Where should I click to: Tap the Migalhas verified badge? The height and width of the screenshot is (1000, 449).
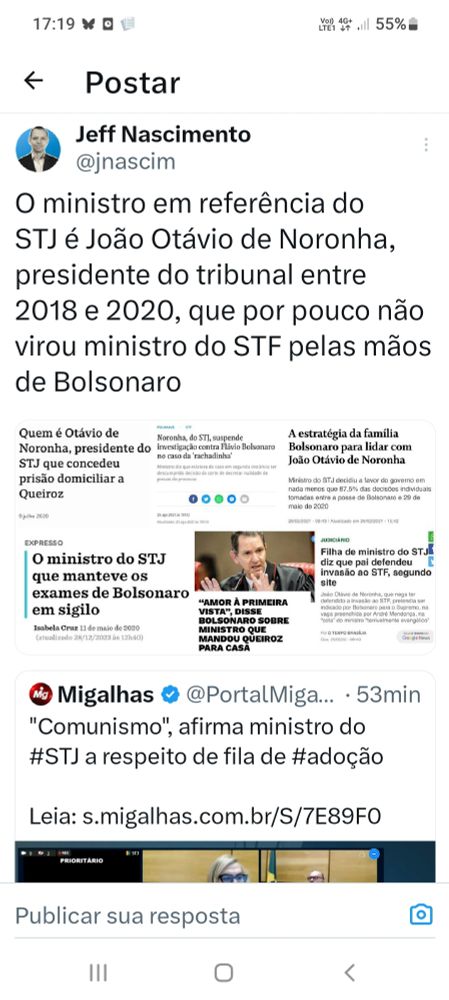(170, 695)
